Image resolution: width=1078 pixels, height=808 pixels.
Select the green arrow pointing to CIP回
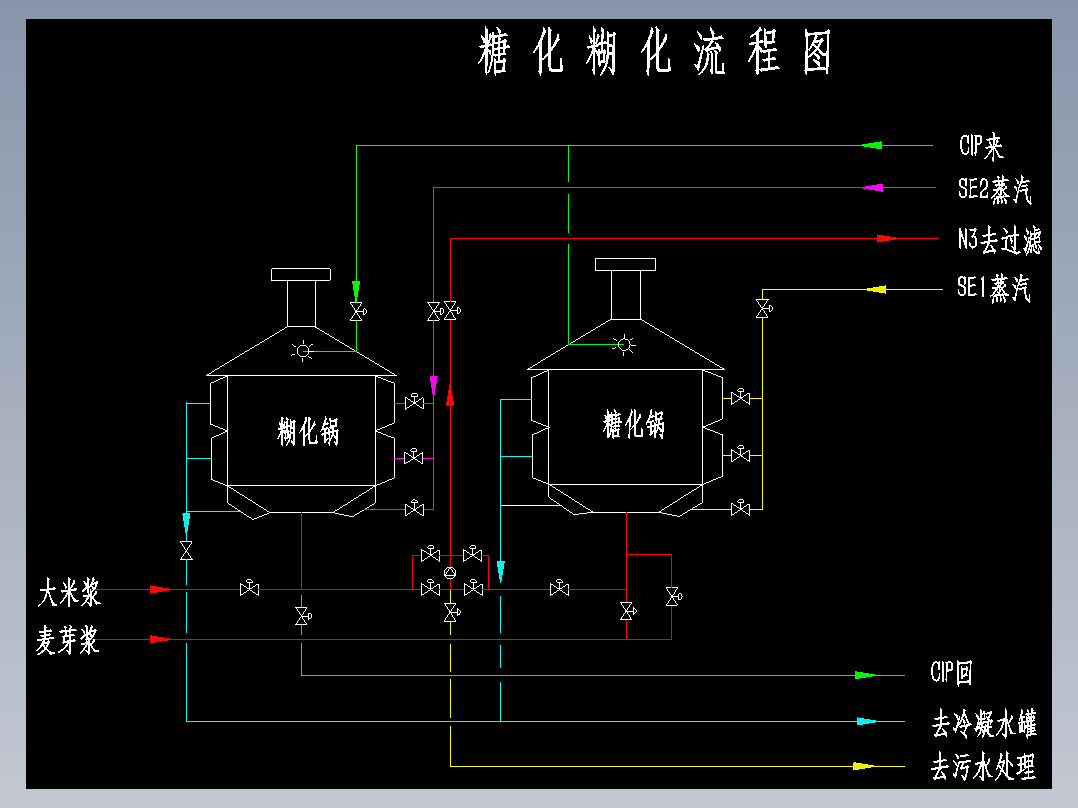[x=865, y=675]
